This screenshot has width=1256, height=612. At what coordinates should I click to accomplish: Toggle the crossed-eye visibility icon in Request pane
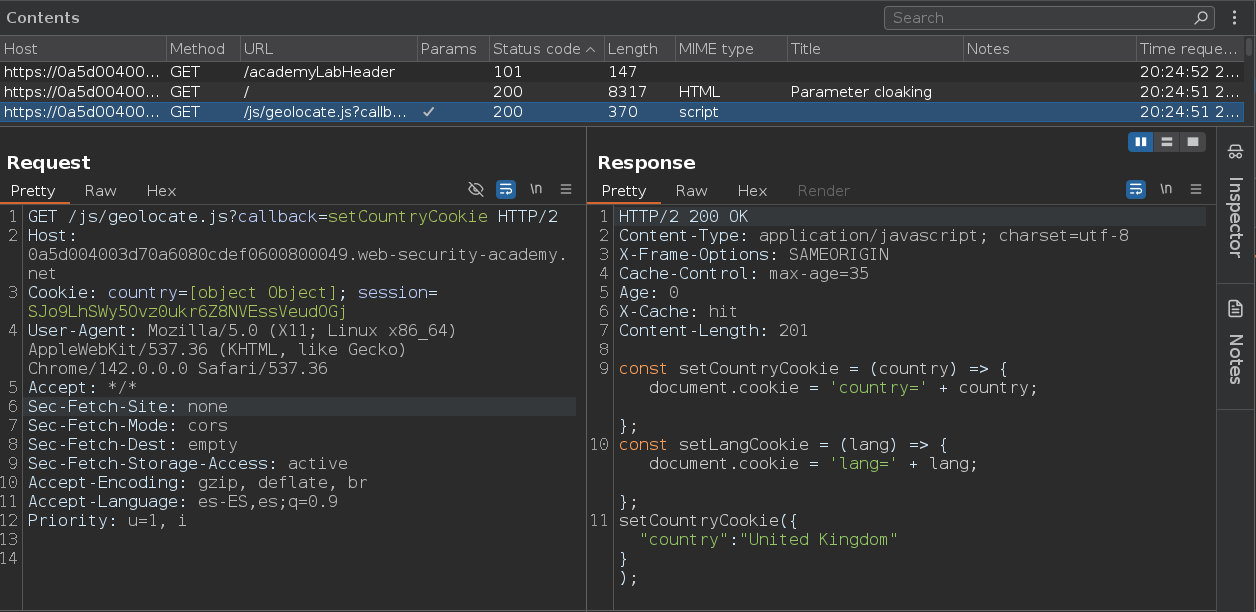coord(476,189)
